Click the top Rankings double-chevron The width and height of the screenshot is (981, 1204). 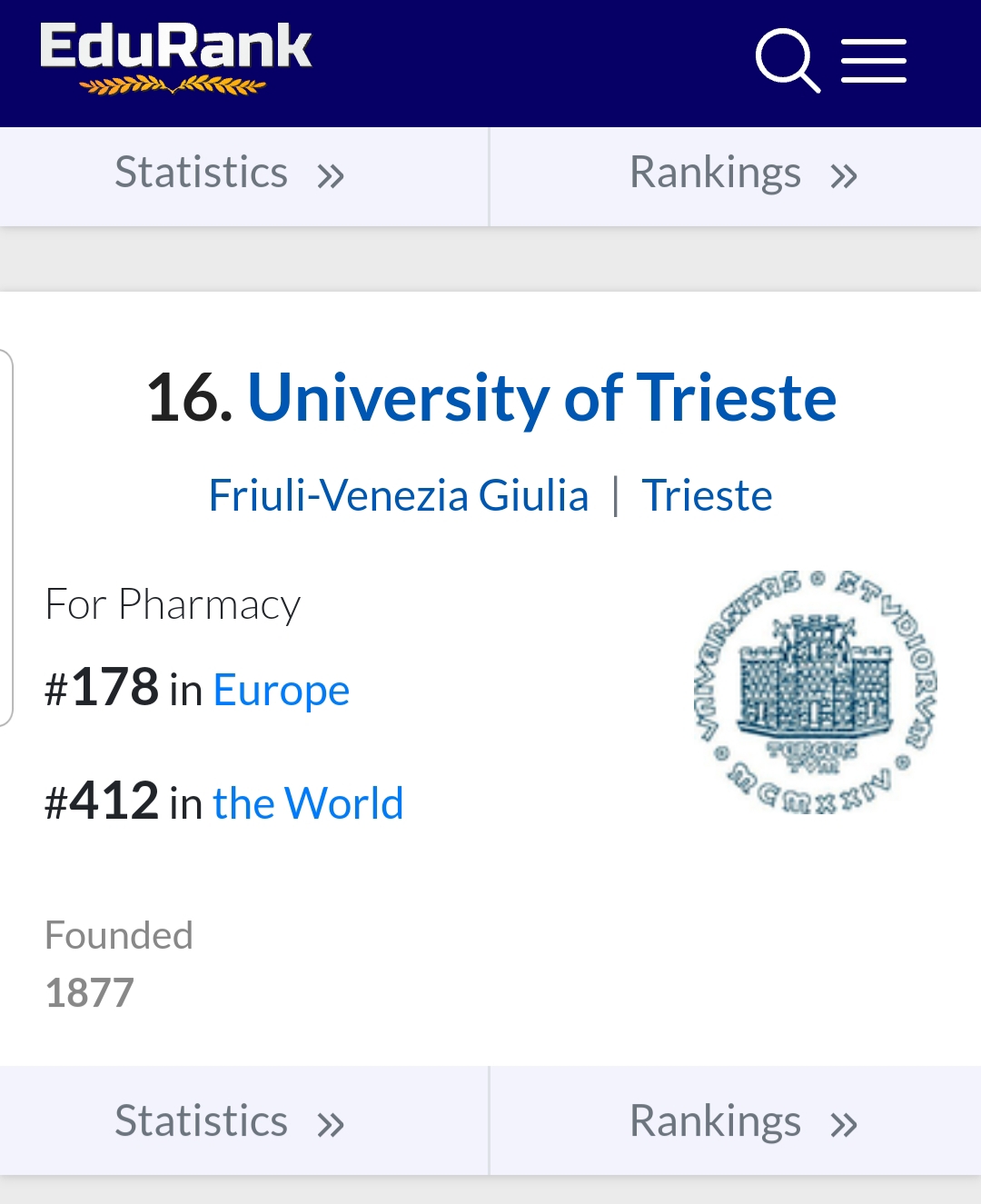(844, 175)
